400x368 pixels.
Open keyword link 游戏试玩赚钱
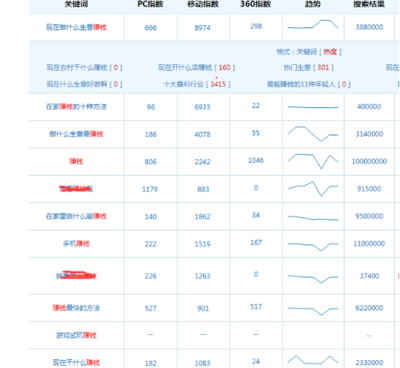76,335
